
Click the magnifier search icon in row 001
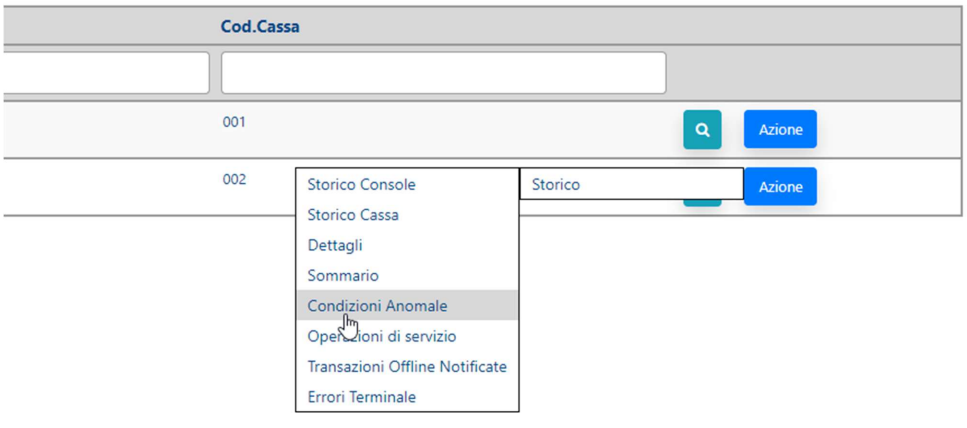702,130
